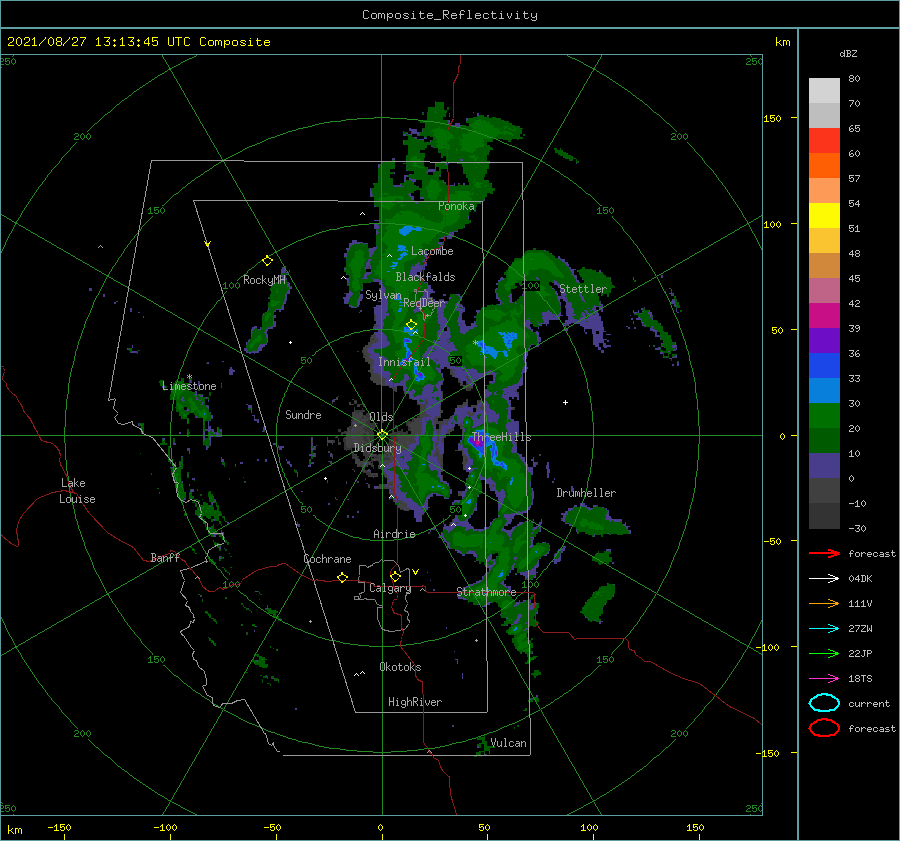
Task: Click the RockyMH label
Action: [x=264, y=280]
